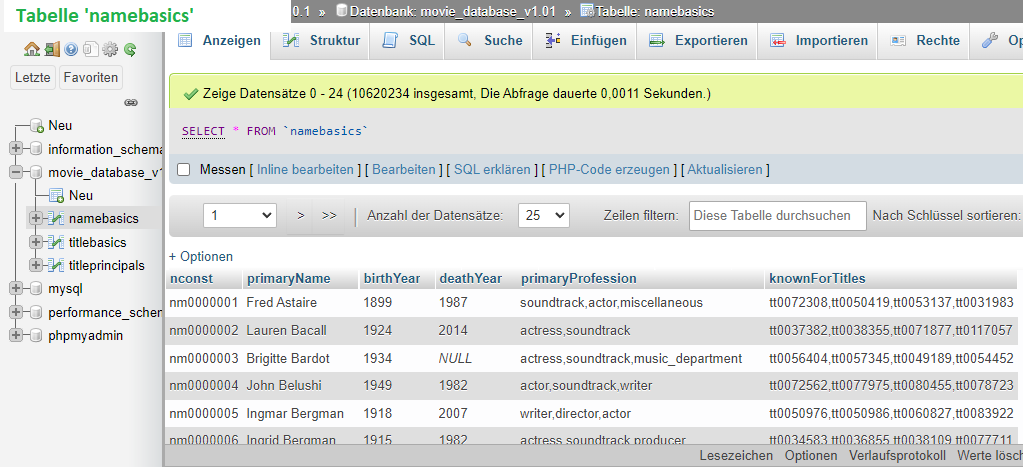
Task: Click the chain link icon in sidebar
Action: [130, 102]
